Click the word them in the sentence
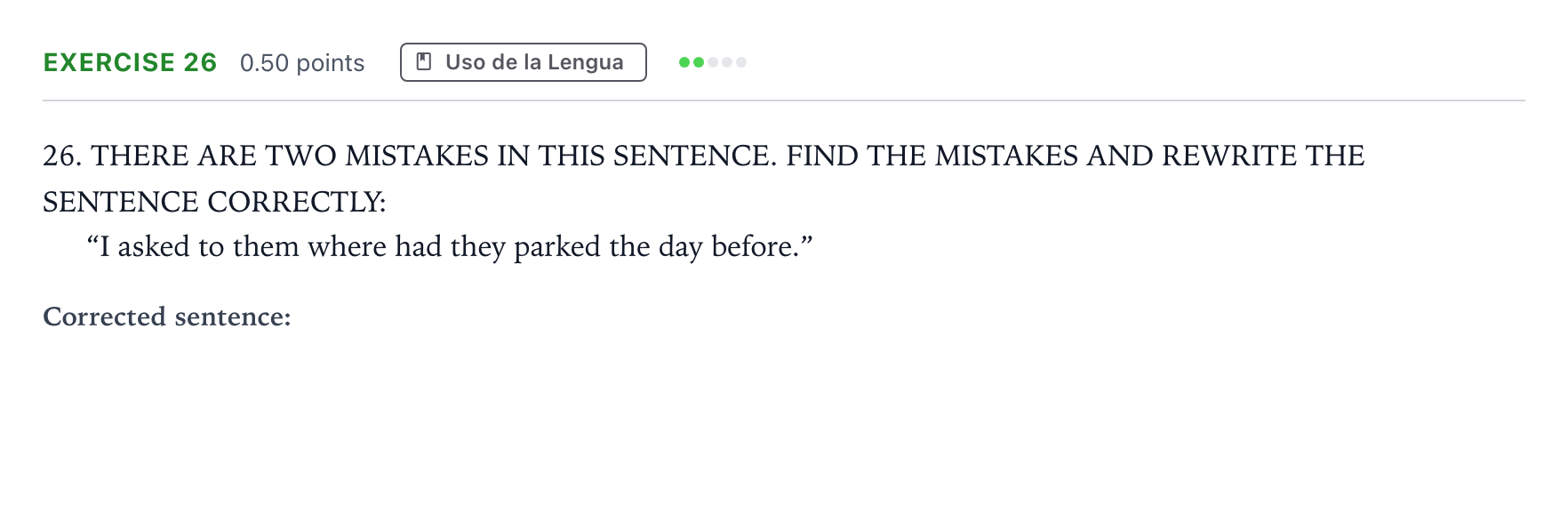Screen dimensions: 1568x505 coord(265,246)
